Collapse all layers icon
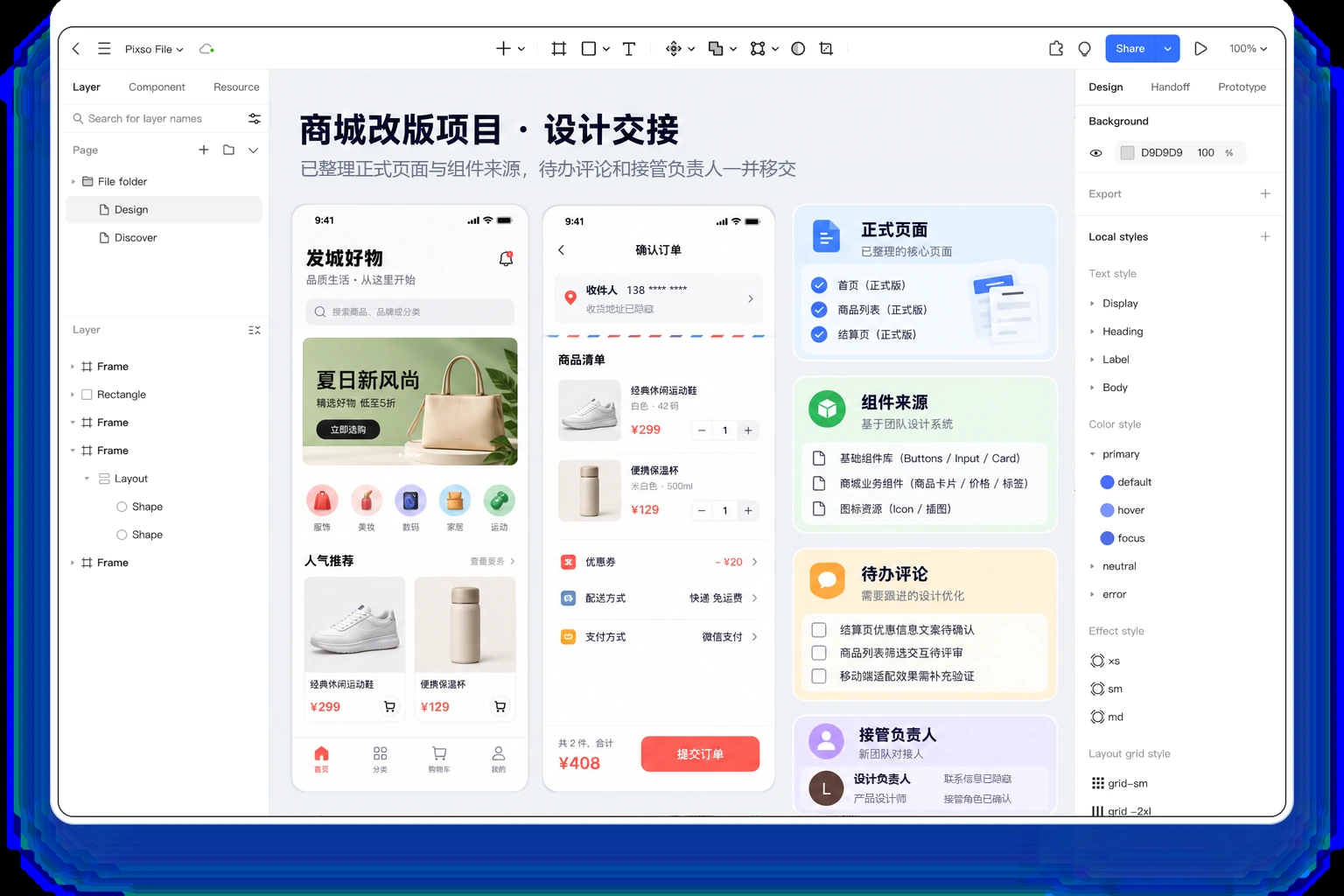Screen dimensions: 1344x896 click(254, 330)
